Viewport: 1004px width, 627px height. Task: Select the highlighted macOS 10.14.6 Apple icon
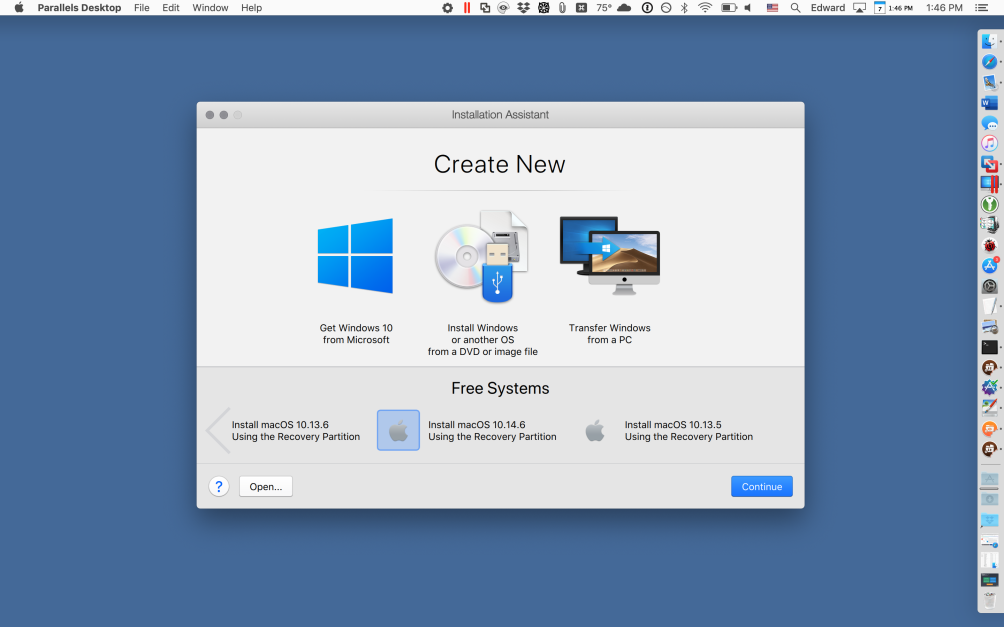coord(398,430)
